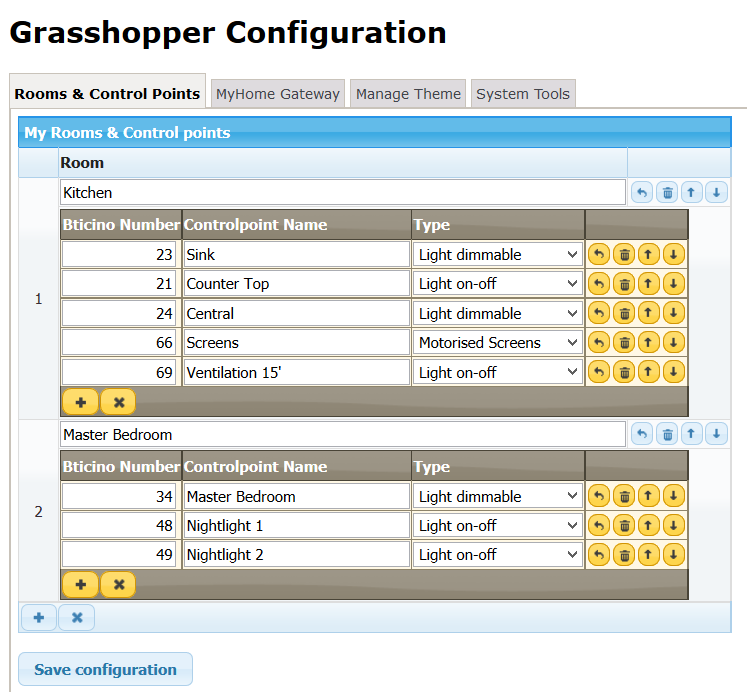Edit the Master Bedroom room name field
747x692 pixels.
click(343, 434)
